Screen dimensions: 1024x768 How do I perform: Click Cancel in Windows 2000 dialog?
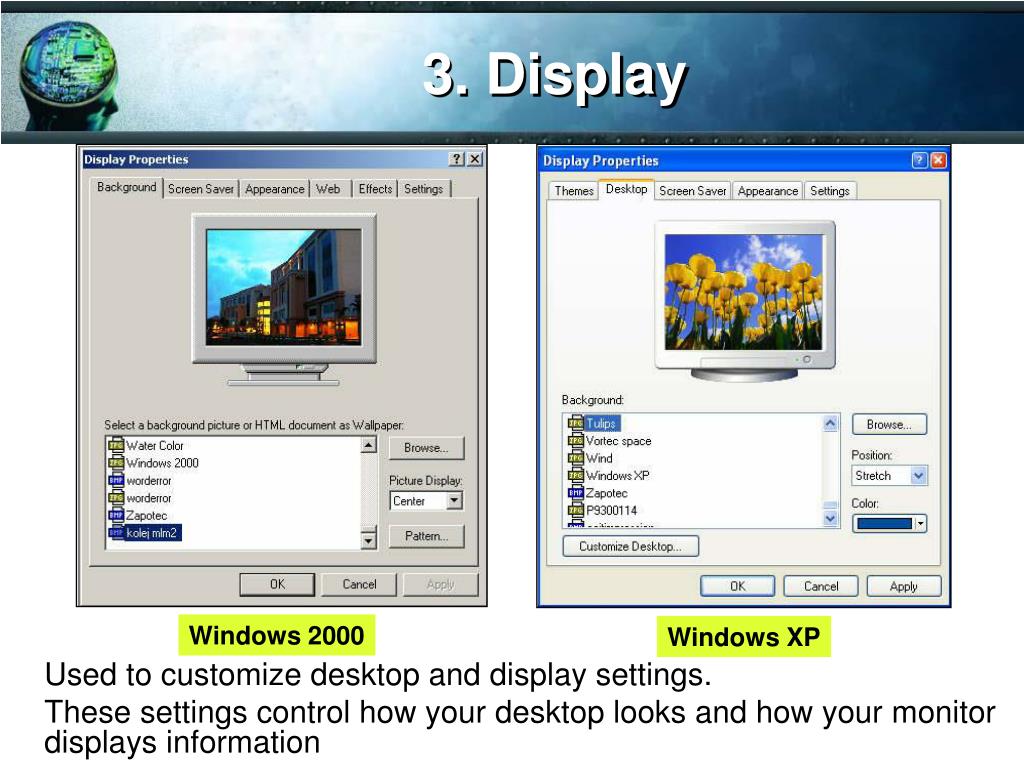(x=359, y=584)
